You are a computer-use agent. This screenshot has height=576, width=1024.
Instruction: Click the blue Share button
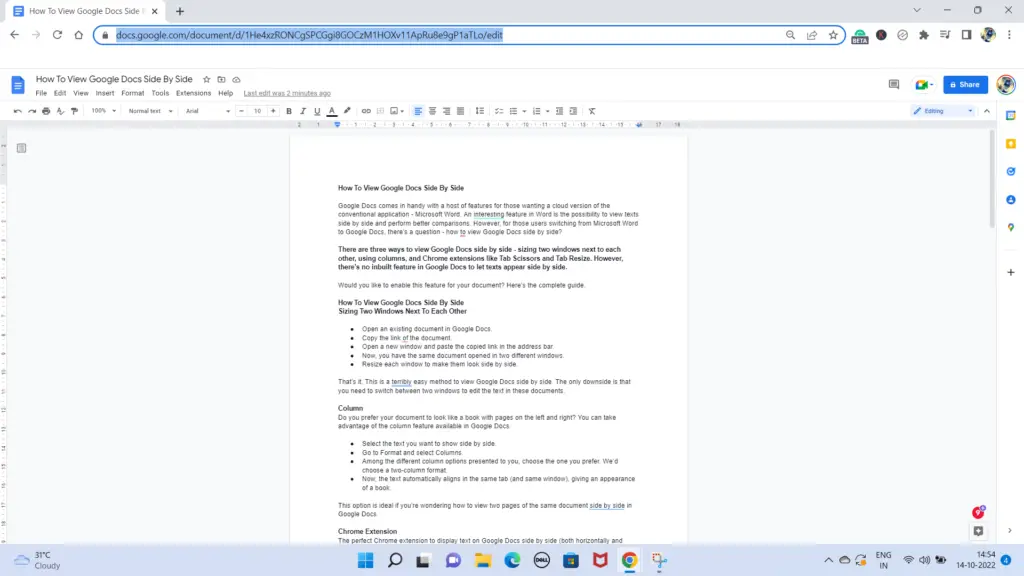965,84
